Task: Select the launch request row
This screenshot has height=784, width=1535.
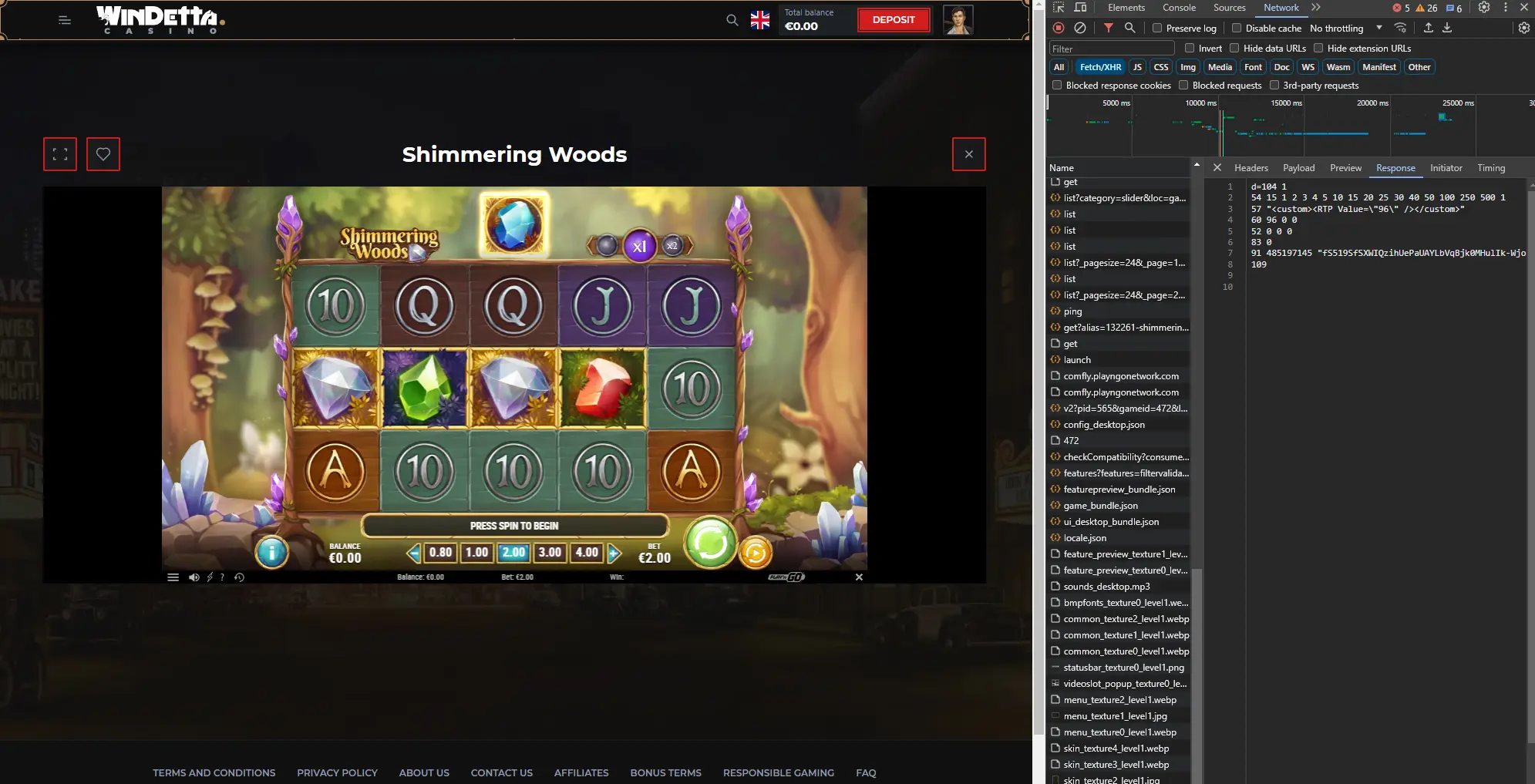Action: 1119,360
